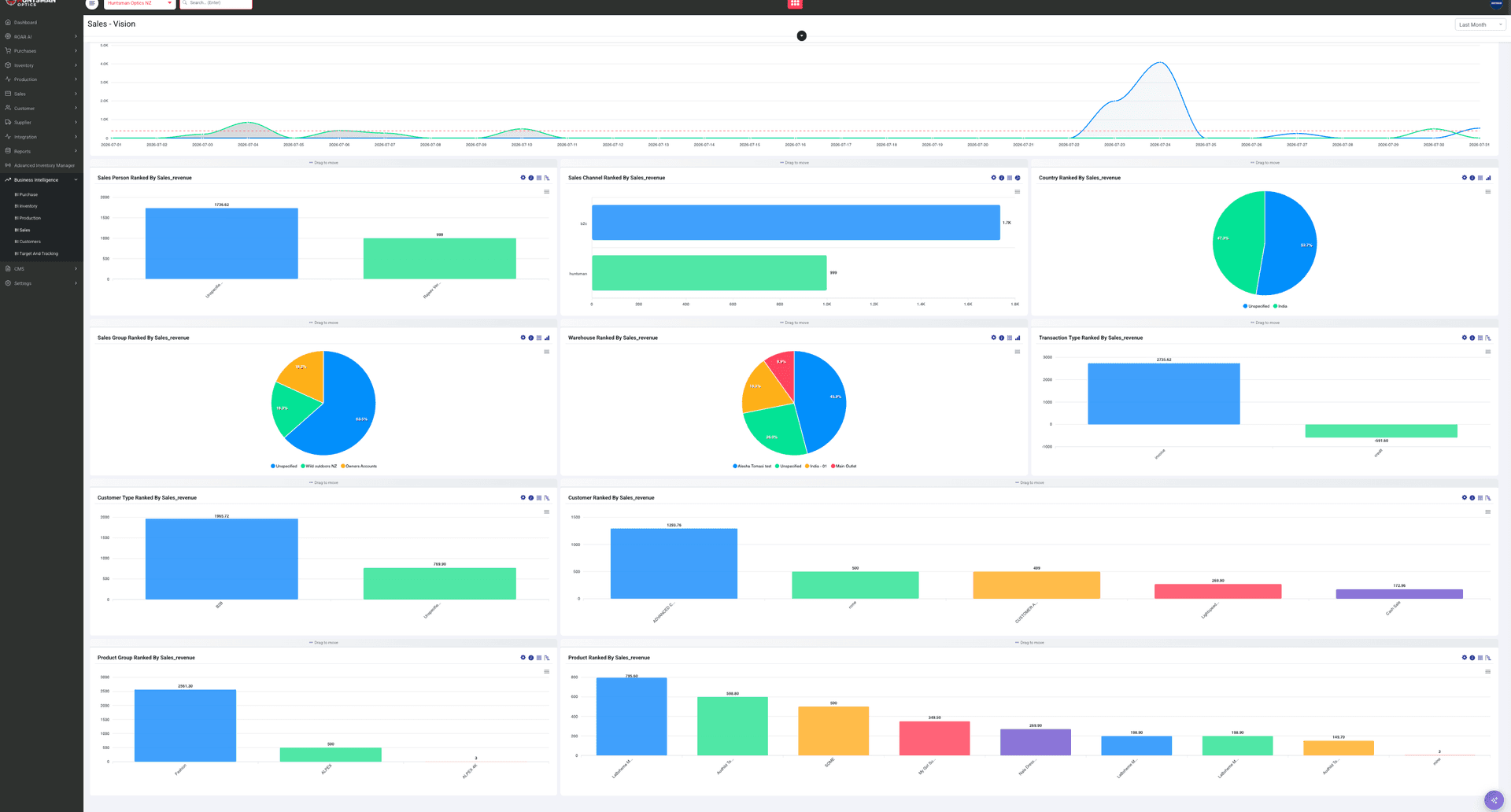Open settings gear on Product Ranked chart
The width and height of the screenshot is (1511, 812).
(x=1465, y=658)
